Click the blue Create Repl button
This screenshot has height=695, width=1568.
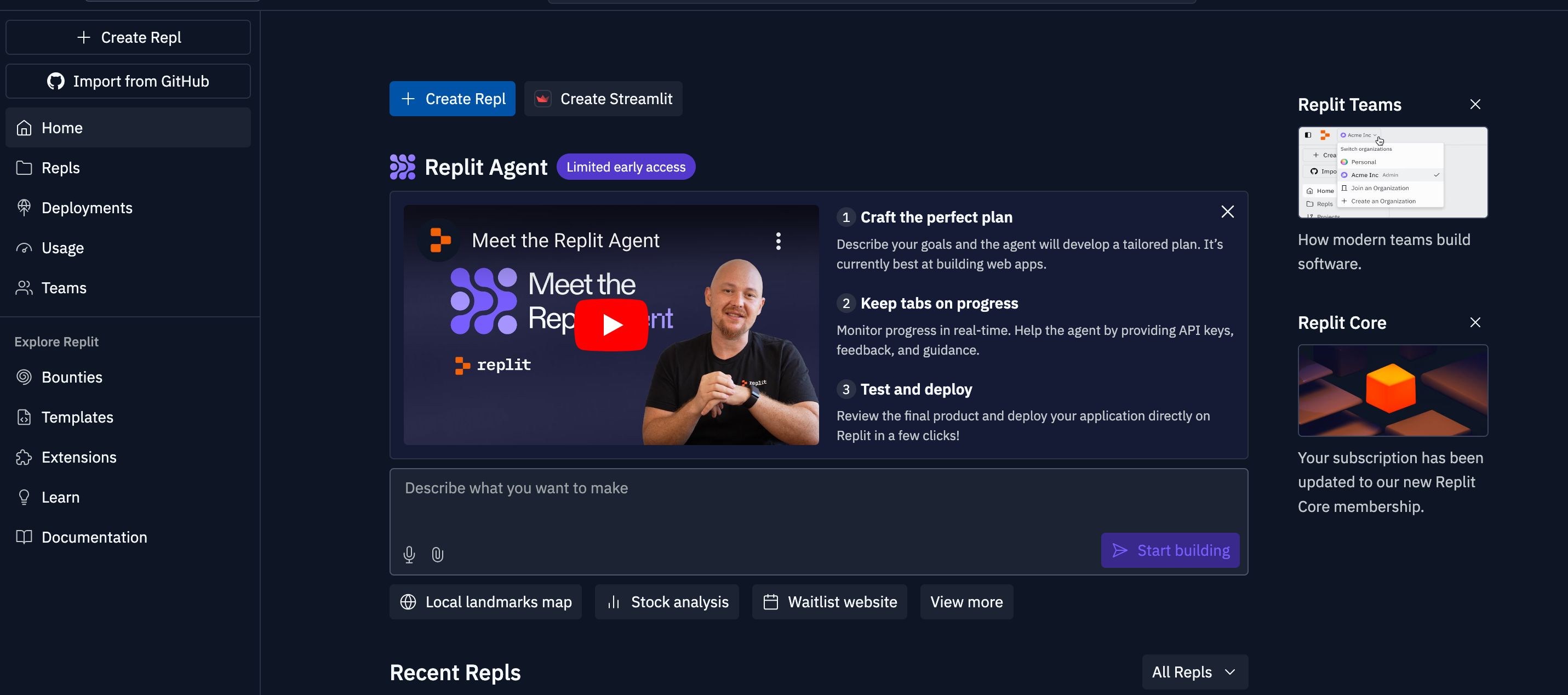click(x=452, y=99)
